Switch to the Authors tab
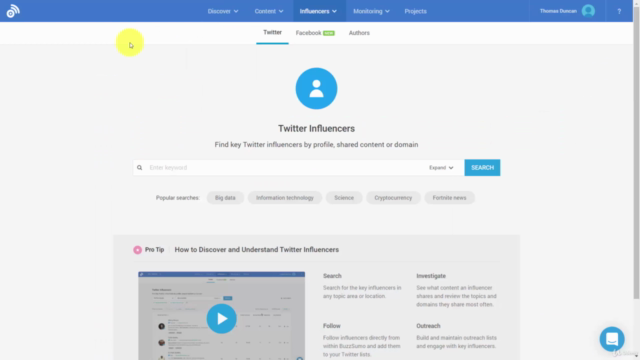The height and width of the screenshot is (360, 640). 359,33
